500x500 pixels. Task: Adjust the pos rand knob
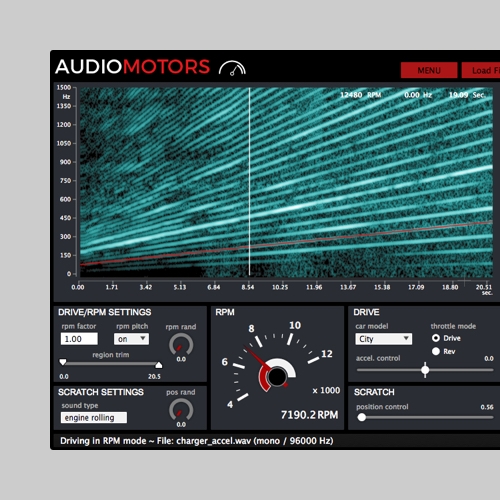181,410
